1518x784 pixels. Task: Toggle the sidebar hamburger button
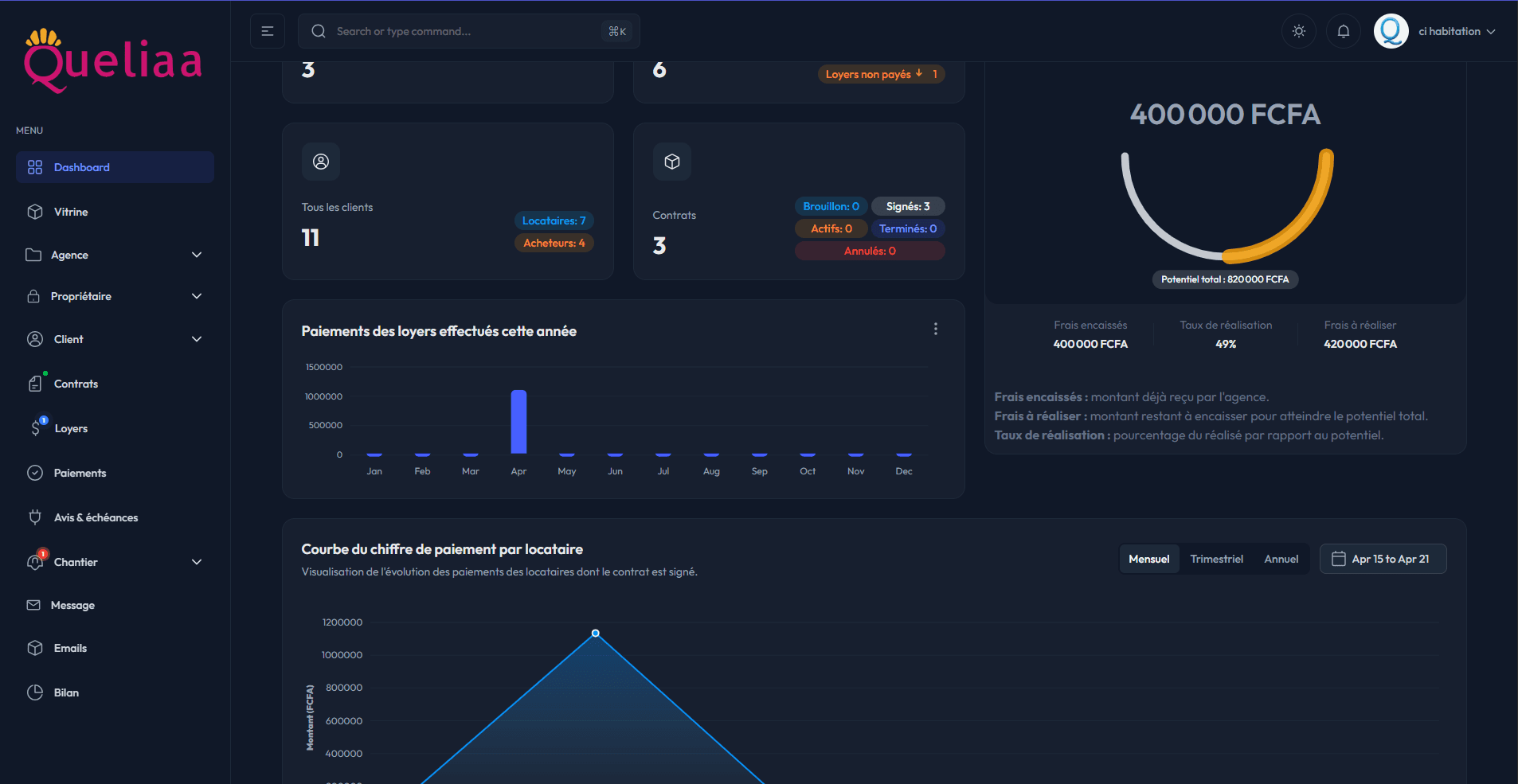tap(268, 31)
